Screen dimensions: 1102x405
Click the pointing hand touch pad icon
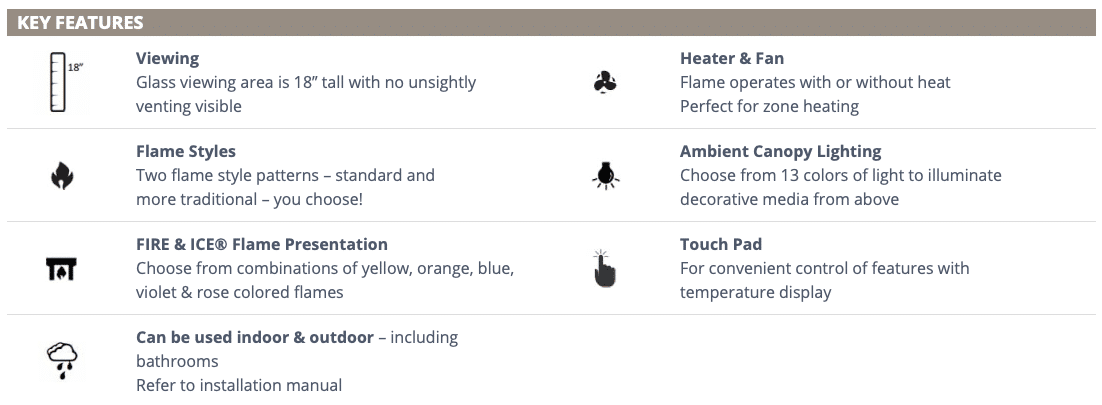tap(603, 269)
